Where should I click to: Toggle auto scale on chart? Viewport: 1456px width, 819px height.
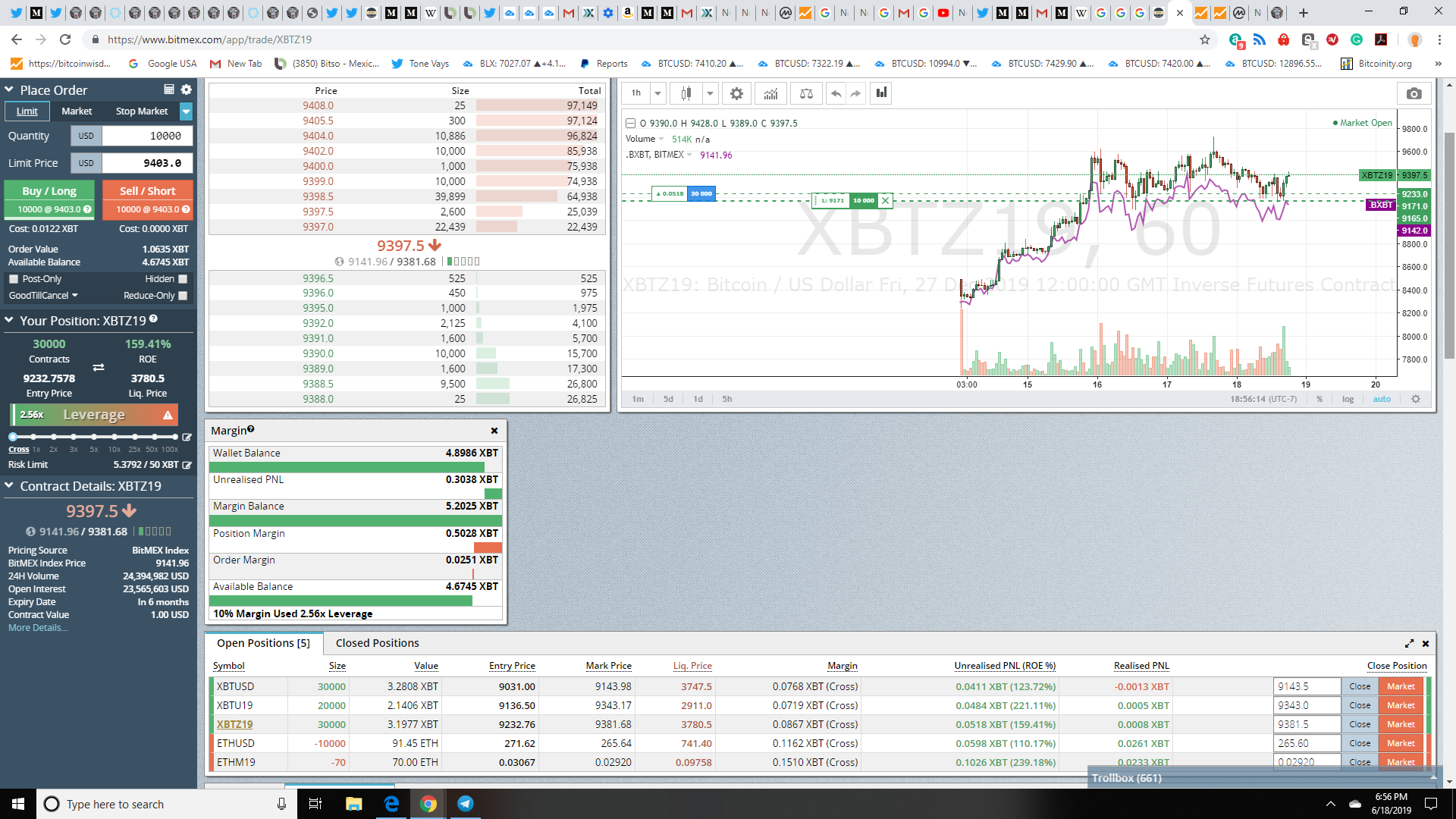click(1382, 399)
